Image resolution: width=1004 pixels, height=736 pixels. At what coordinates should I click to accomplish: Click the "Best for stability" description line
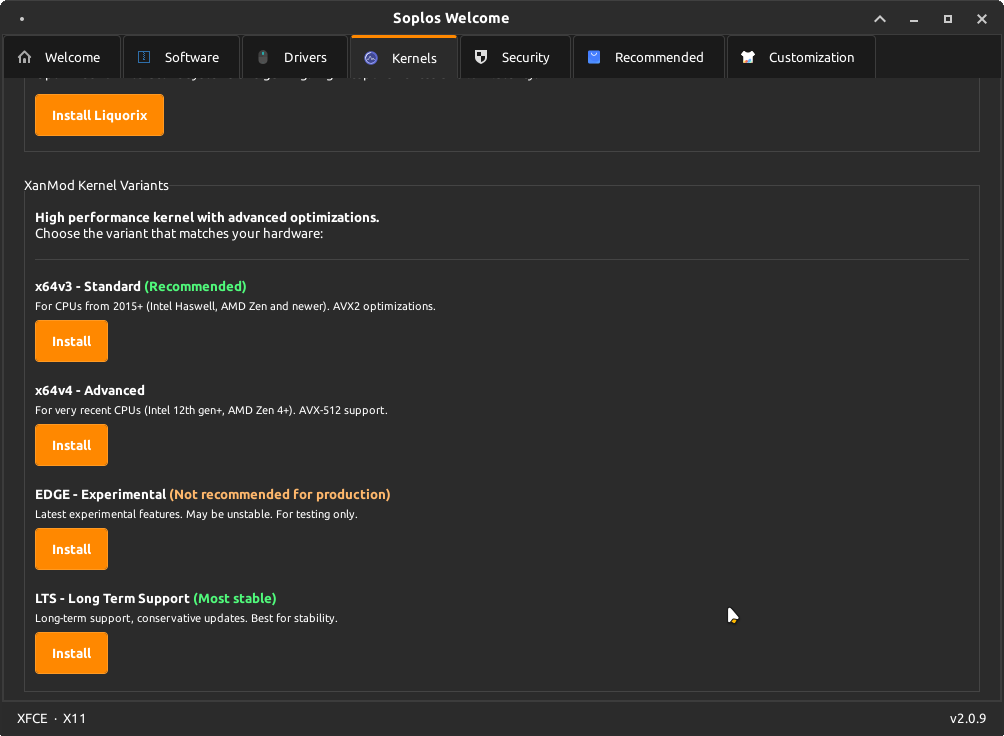tap(186, 618)
